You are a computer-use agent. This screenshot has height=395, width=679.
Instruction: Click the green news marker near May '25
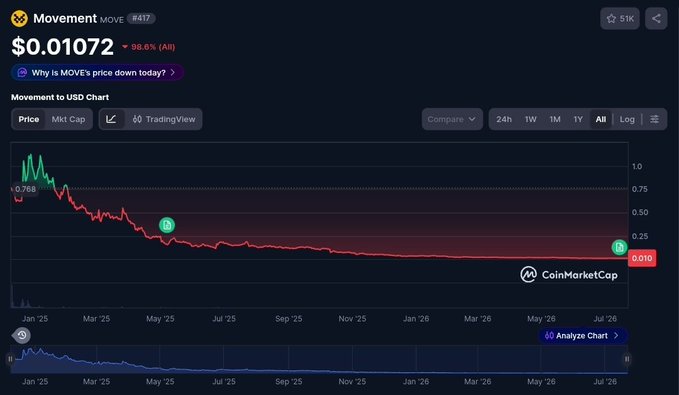tap(167, 225)
